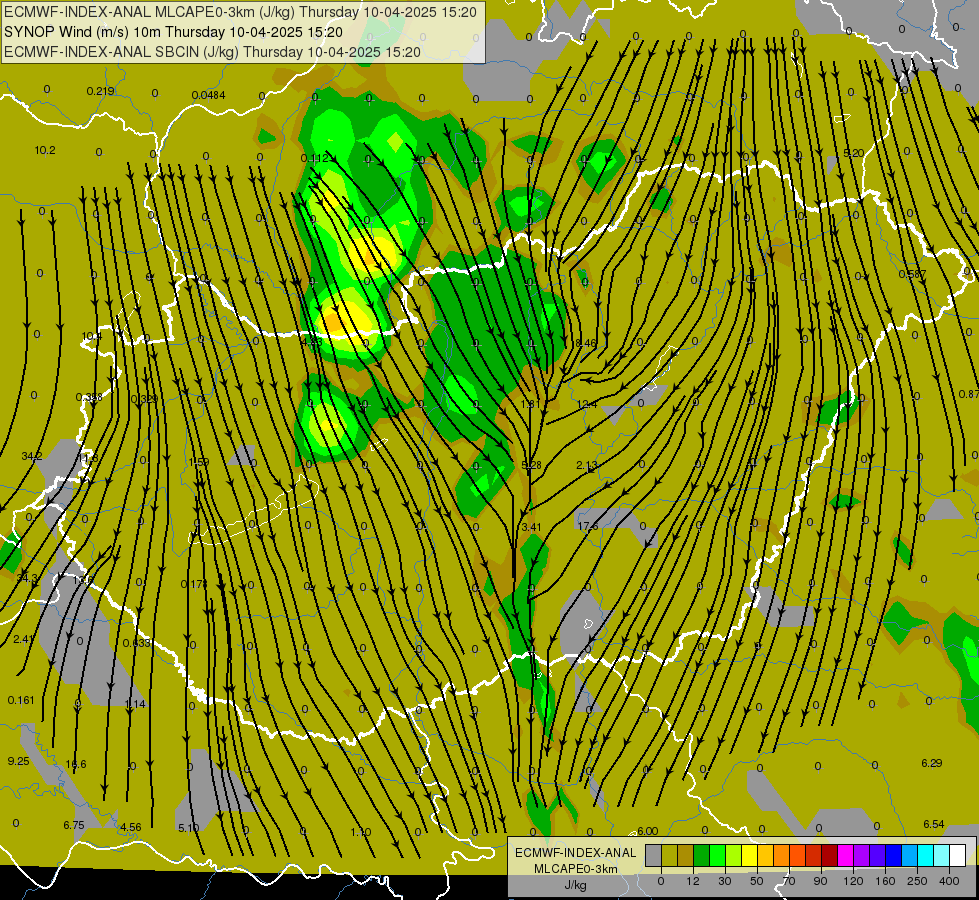Image resolution: width=979 pixels, height=900 pixels.
Task: Click the map value 1.10
Action: click(361, 832)
